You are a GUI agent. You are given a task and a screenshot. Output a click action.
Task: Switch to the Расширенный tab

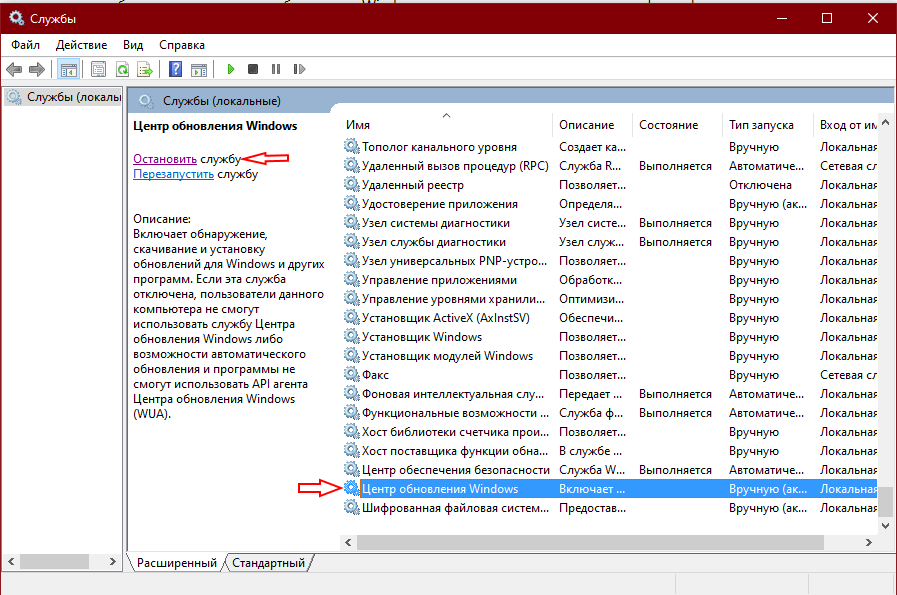177,563
